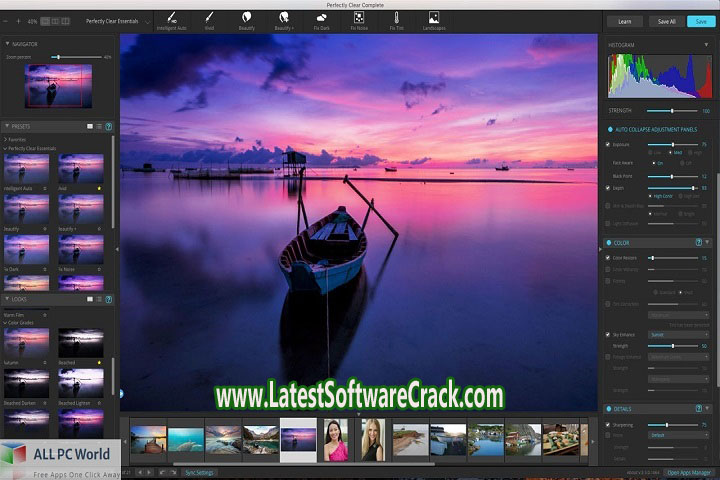Adjust the Strength slider below histogram
The width and height of the screenshot is (720, 480).
click(x=671, y=111)
